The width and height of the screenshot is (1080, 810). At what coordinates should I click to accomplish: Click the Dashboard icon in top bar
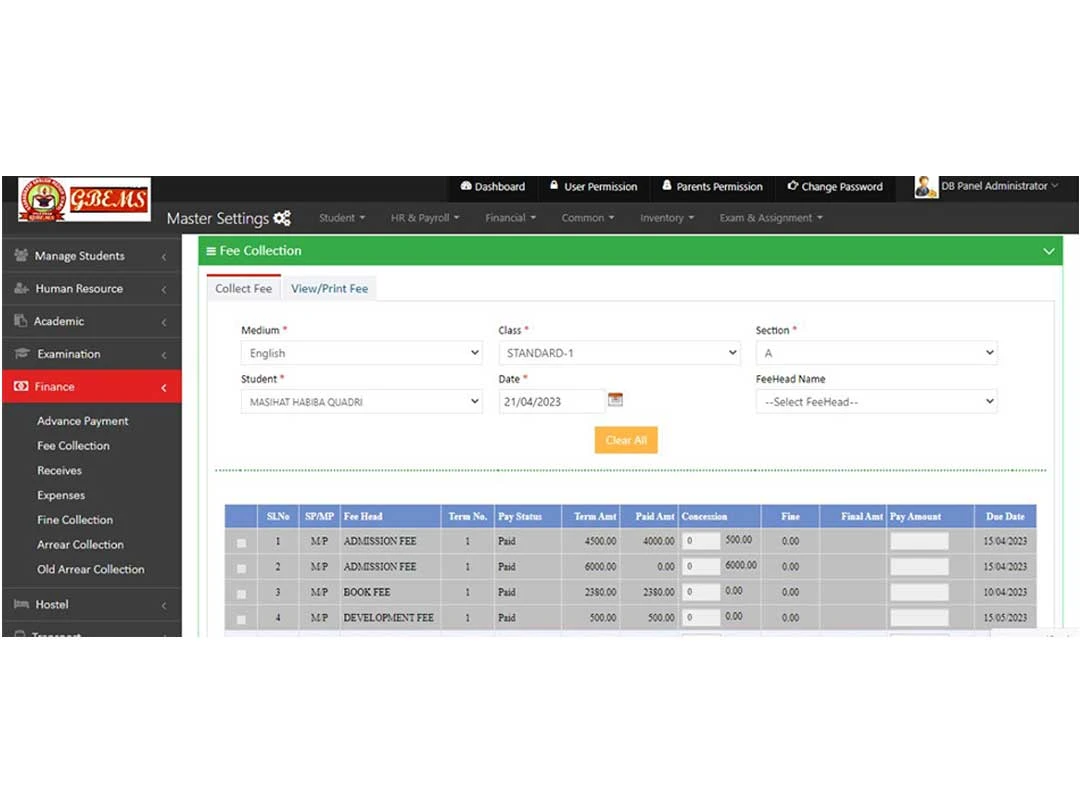pyautogui.click(x=466, y=186)
